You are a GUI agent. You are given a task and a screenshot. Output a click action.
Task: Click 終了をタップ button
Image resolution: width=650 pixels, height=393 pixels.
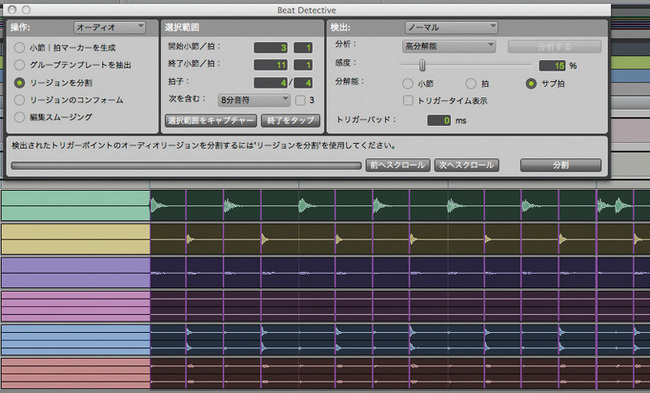[291, 121]
